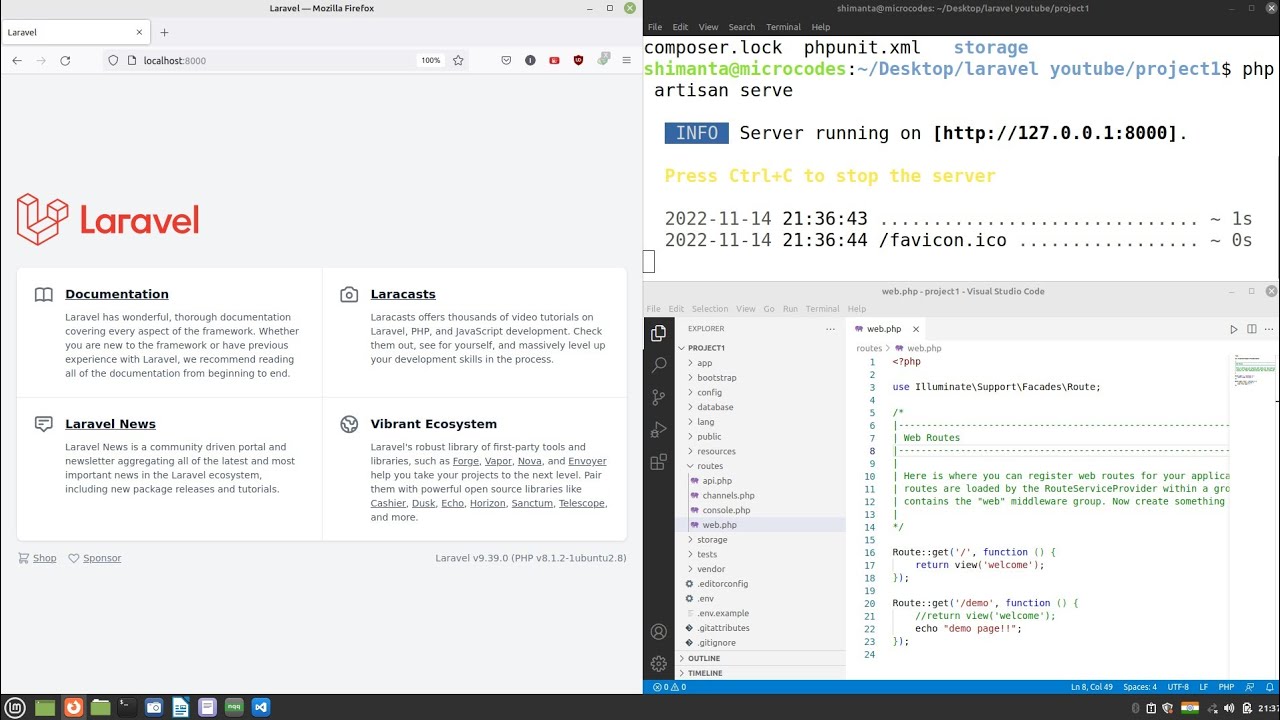Open the Accounts menu in VS Code

(x=658, y=632)
